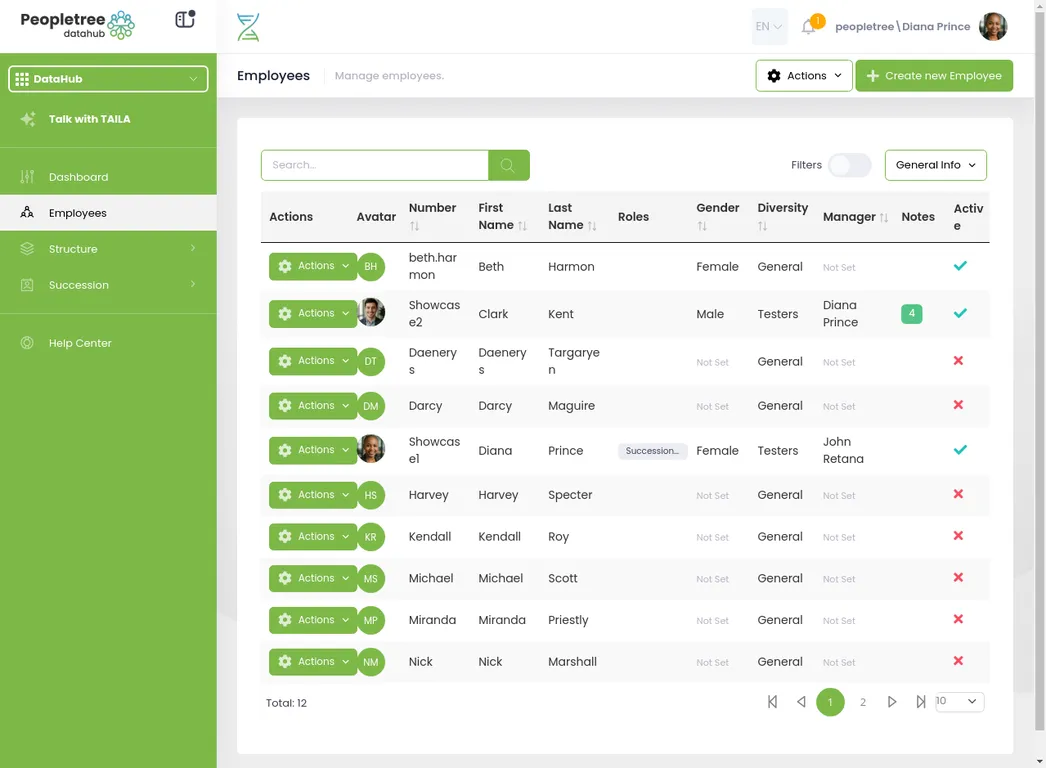Image resolution: width=1046 pixels, height=768 pixels.
Task: Click the MP avatar for Miranda Priestly
Action: pos(371,621)
